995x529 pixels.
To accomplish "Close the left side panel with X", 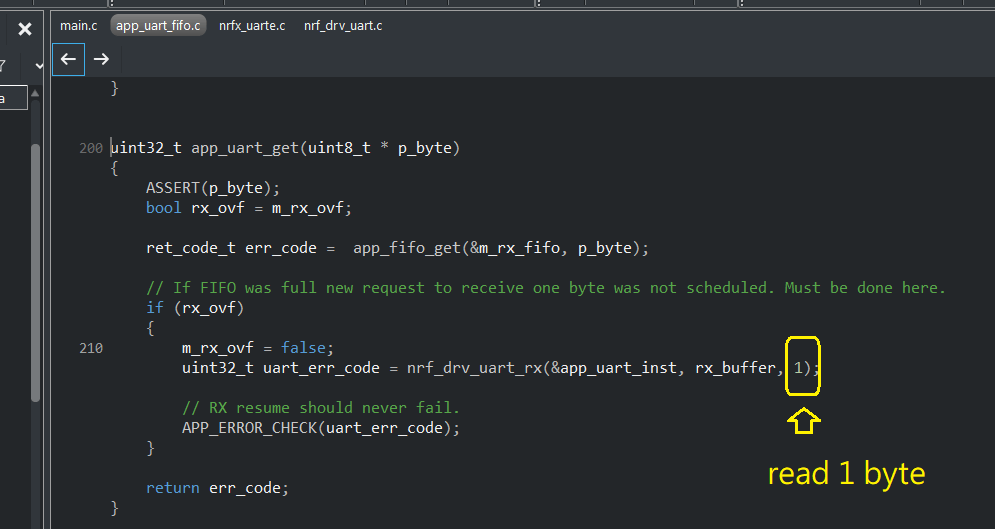I will click(x=25, y=30).
